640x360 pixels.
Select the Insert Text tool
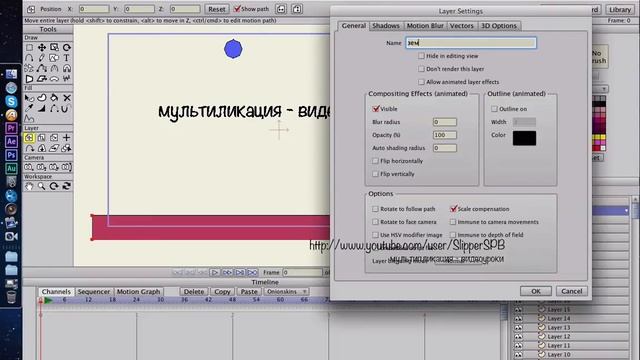click(67, 58)
